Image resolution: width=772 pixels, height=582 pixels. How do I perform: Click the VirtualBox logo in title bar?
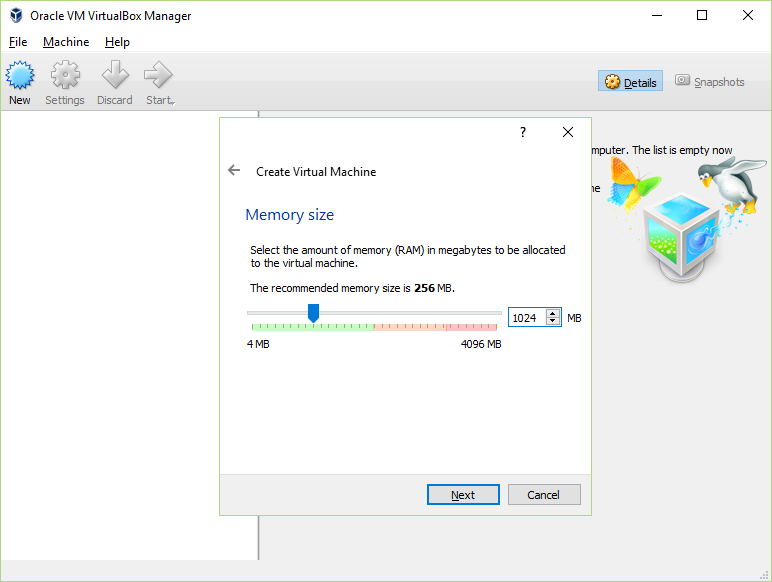16,15
